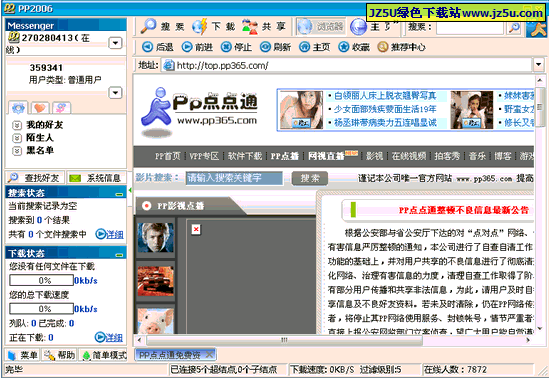Expand the 陌生人 strangers group

coord(17,138)
